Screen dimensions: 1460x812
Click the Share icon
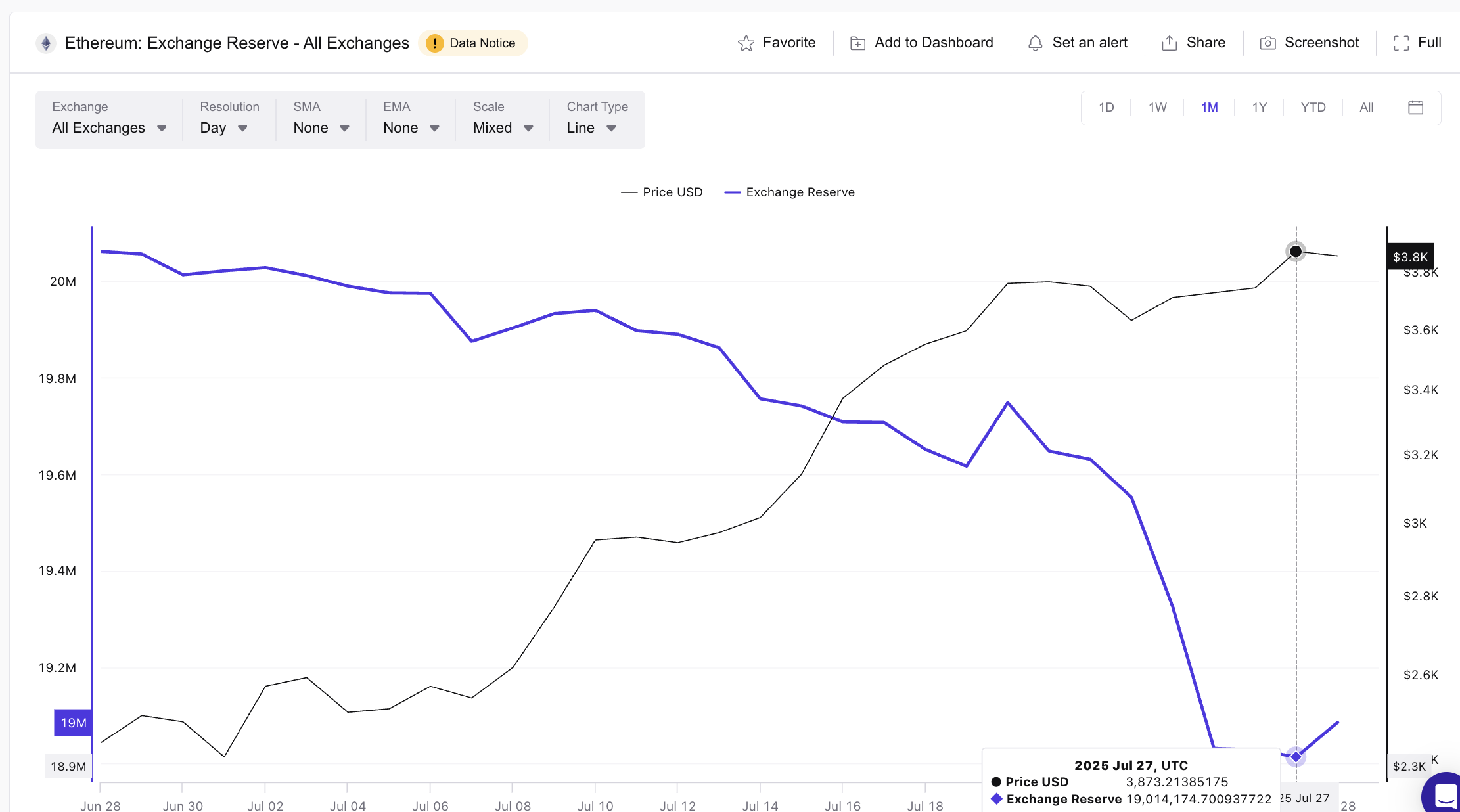tap(1170, 42)
